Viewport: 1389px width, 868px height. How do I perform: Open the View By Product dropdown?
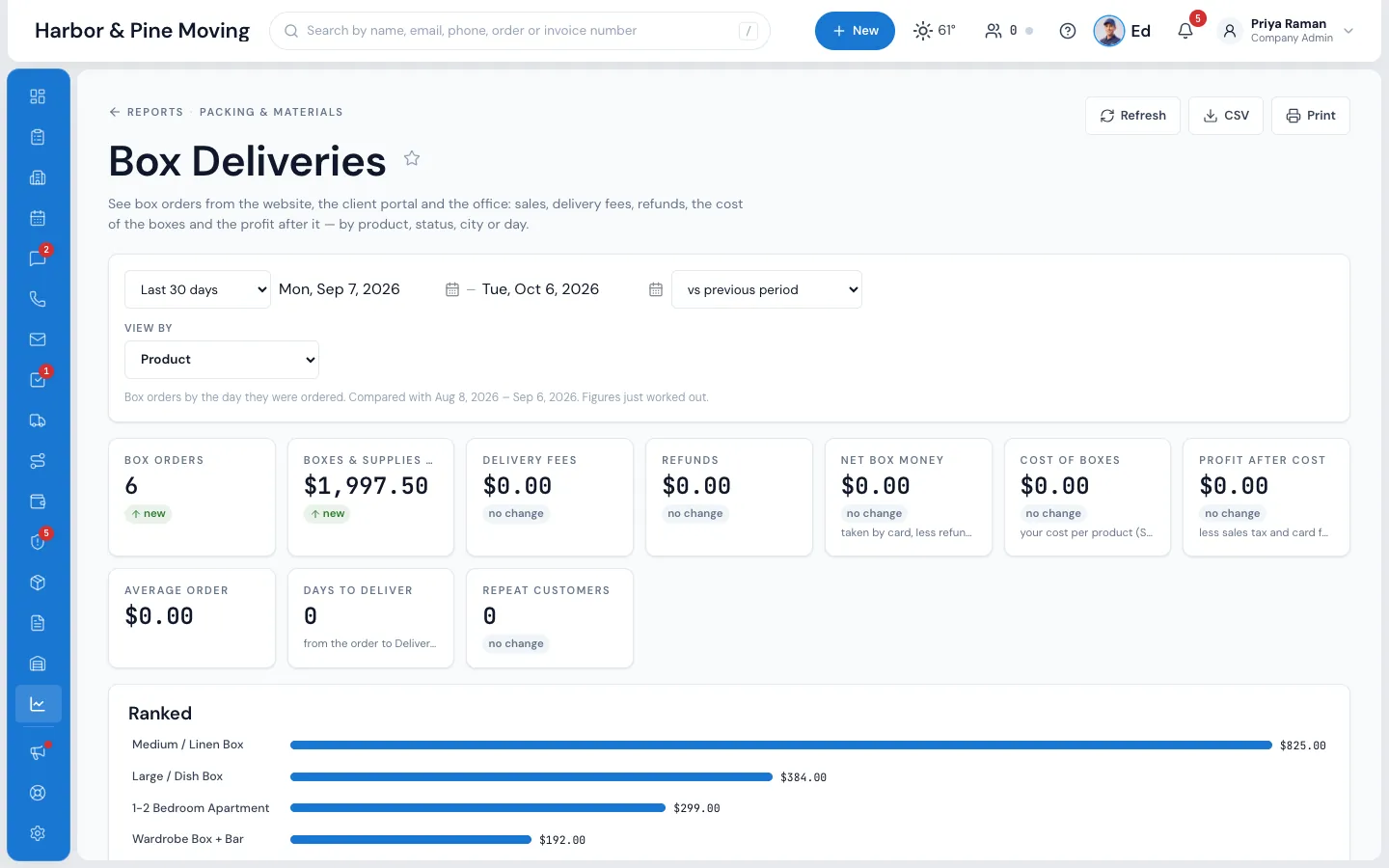(222, 360)
